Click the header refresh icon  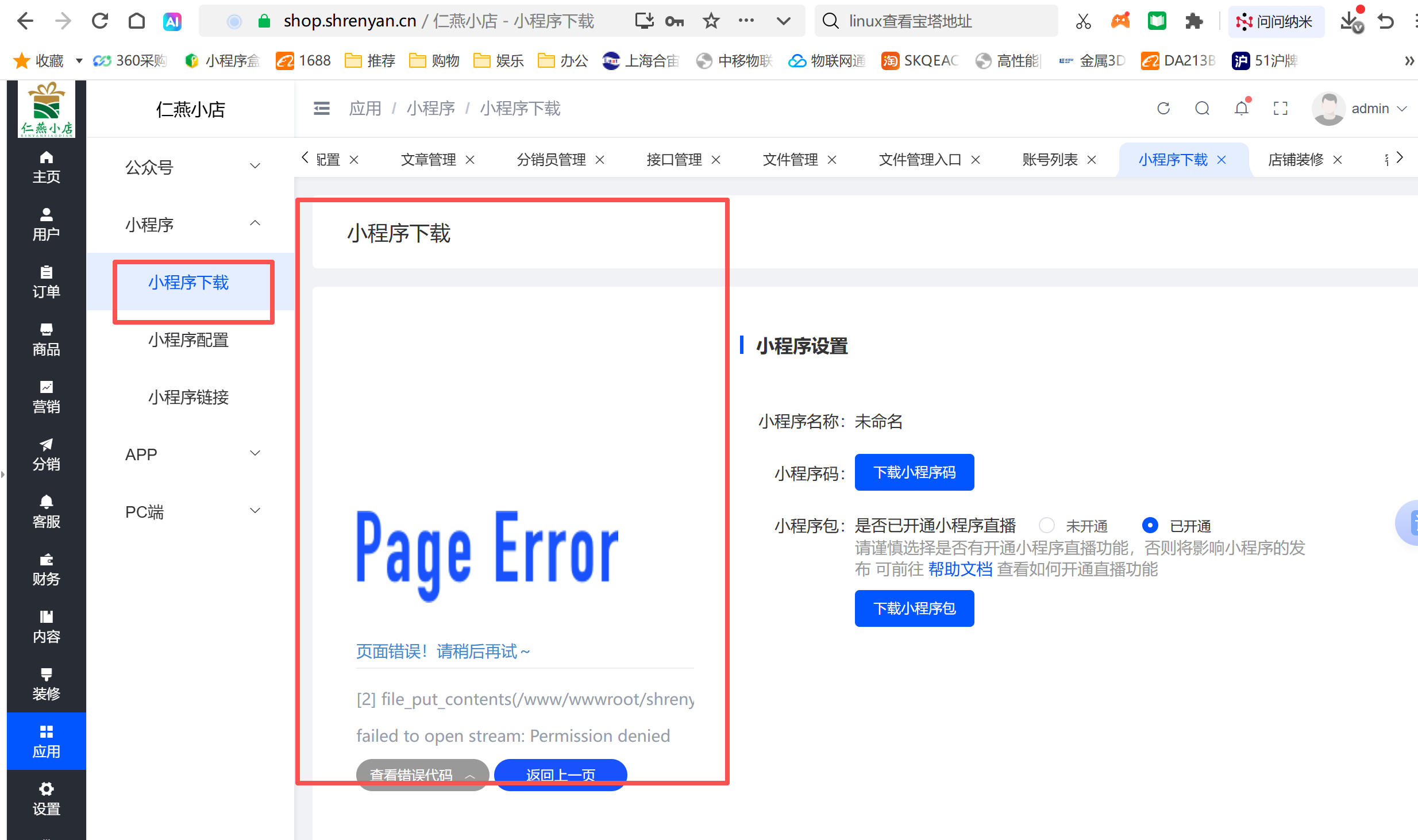point(1163,109)
